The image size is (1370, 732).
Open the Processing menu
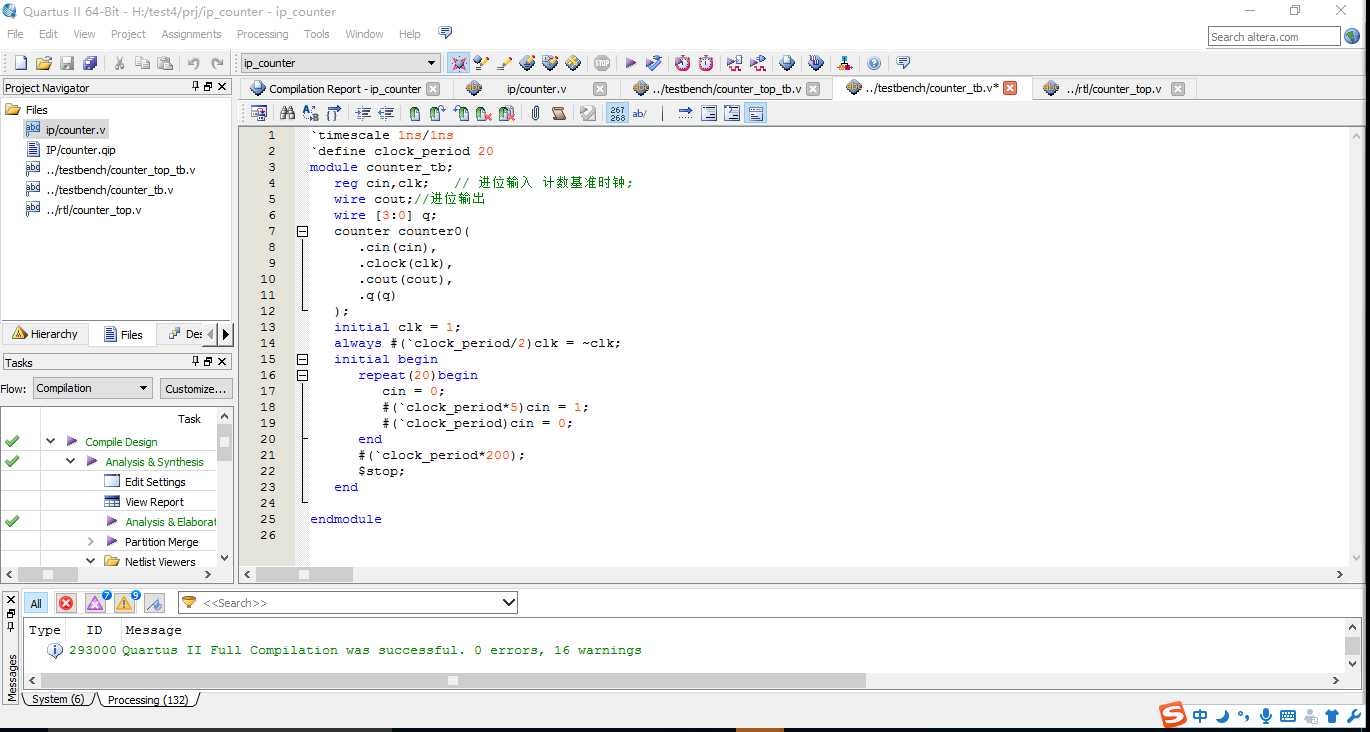pyautogui.click(x=262, y=34)
